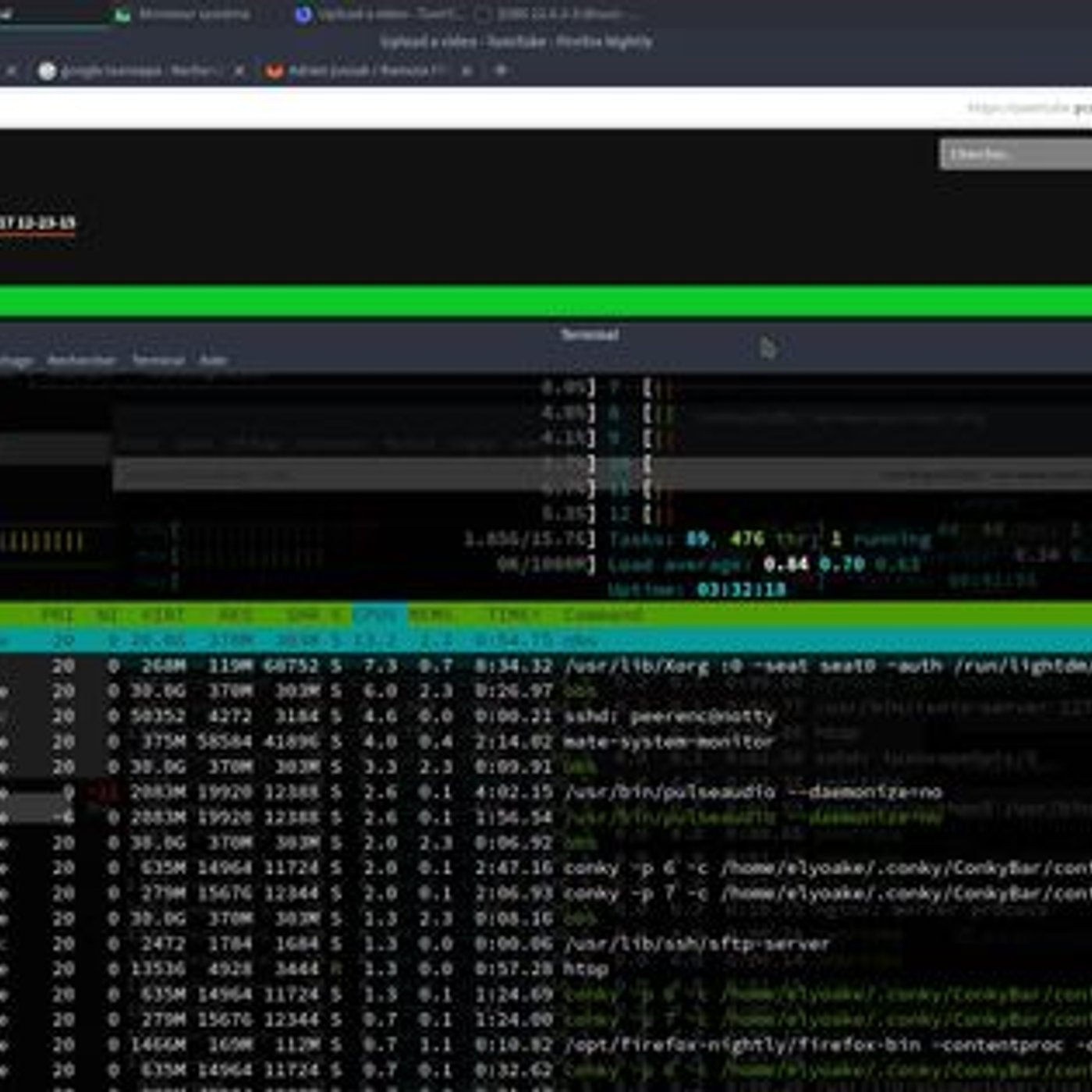Click the Tasks count 89 in htop
Viewport: 1092px width, 1092px height.
(x=697, y=538)
